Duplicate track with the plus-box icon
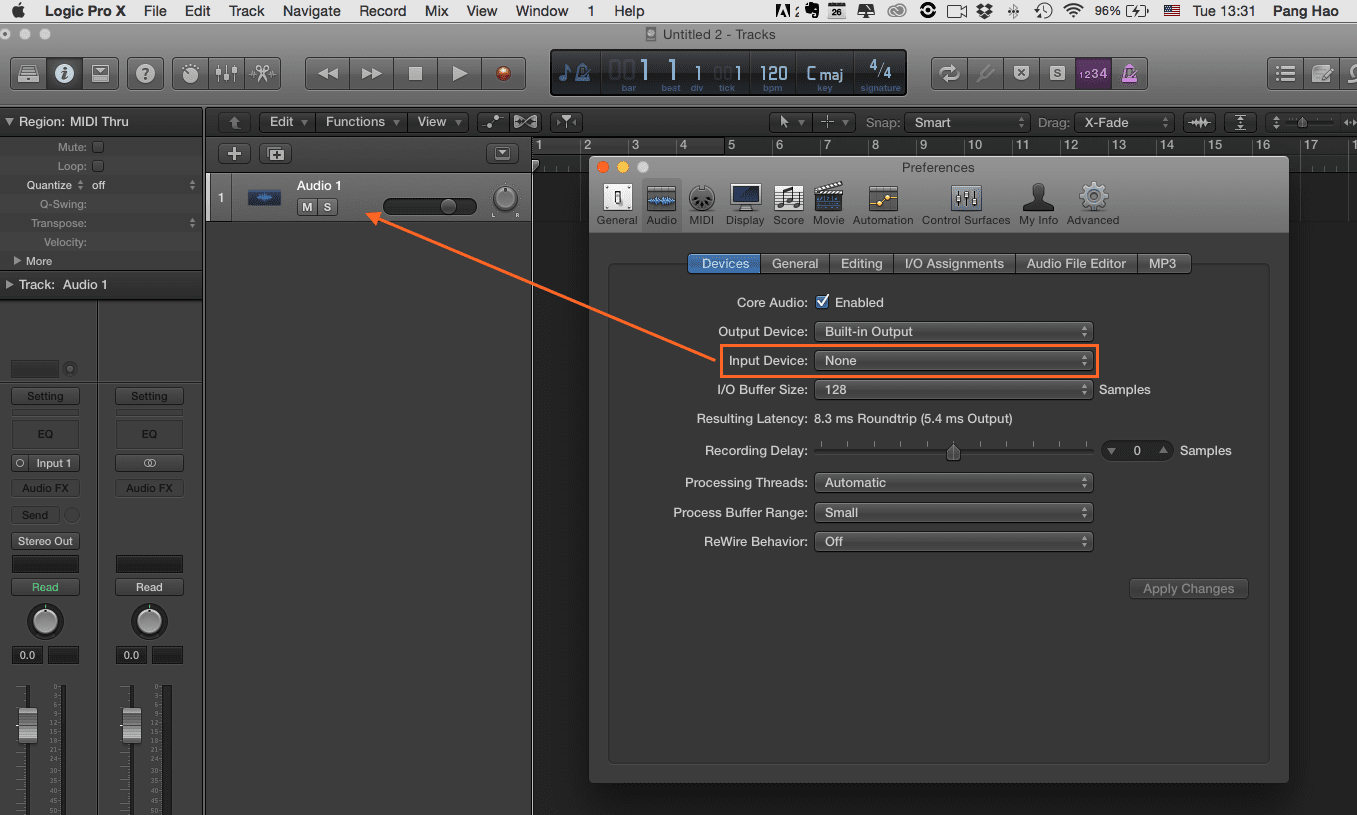Screen dimensions: 1357x815 click(275, 153)
